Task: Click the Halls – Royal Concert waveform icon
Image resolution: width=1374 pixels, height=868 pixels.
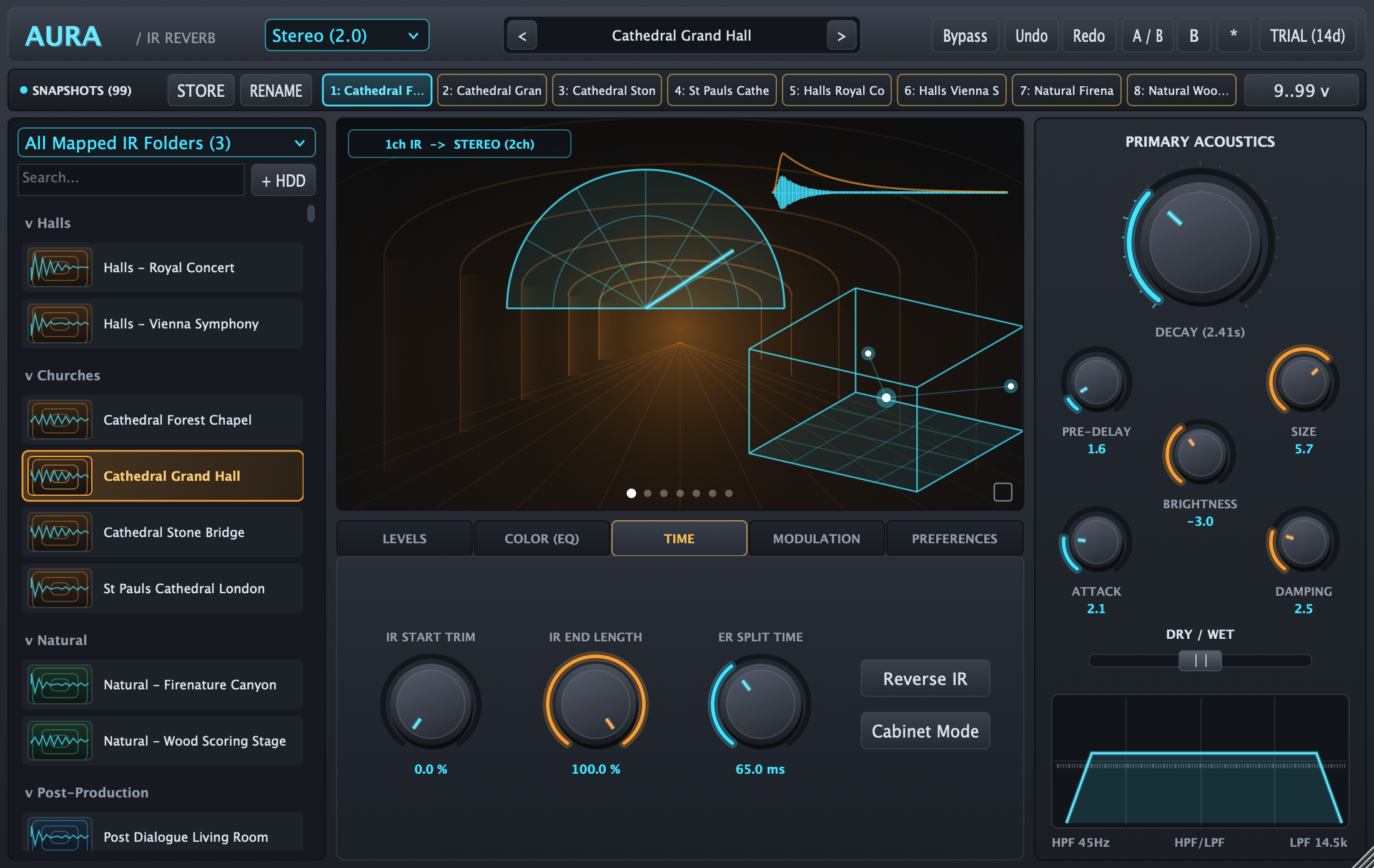Action: pyautogui.click(x=60, y=268)
